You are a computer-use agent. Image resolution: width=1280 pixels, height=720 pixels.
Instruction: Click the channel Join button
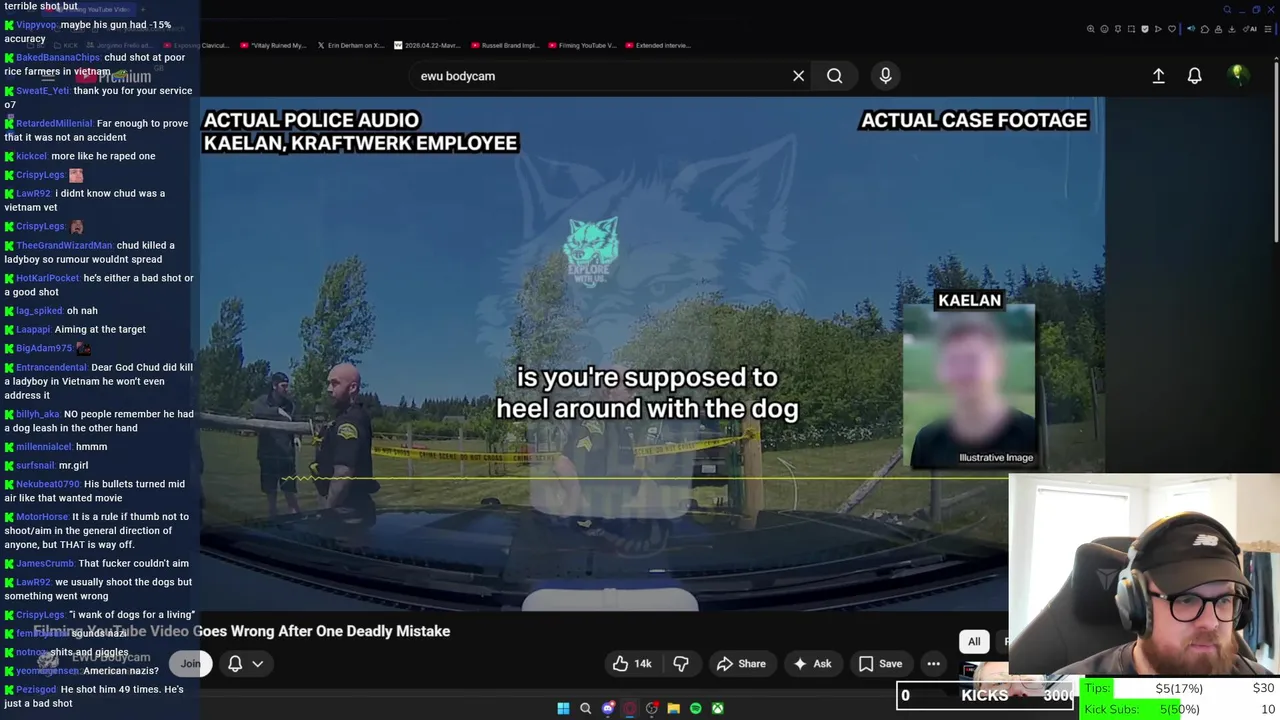tap(190, 663)
